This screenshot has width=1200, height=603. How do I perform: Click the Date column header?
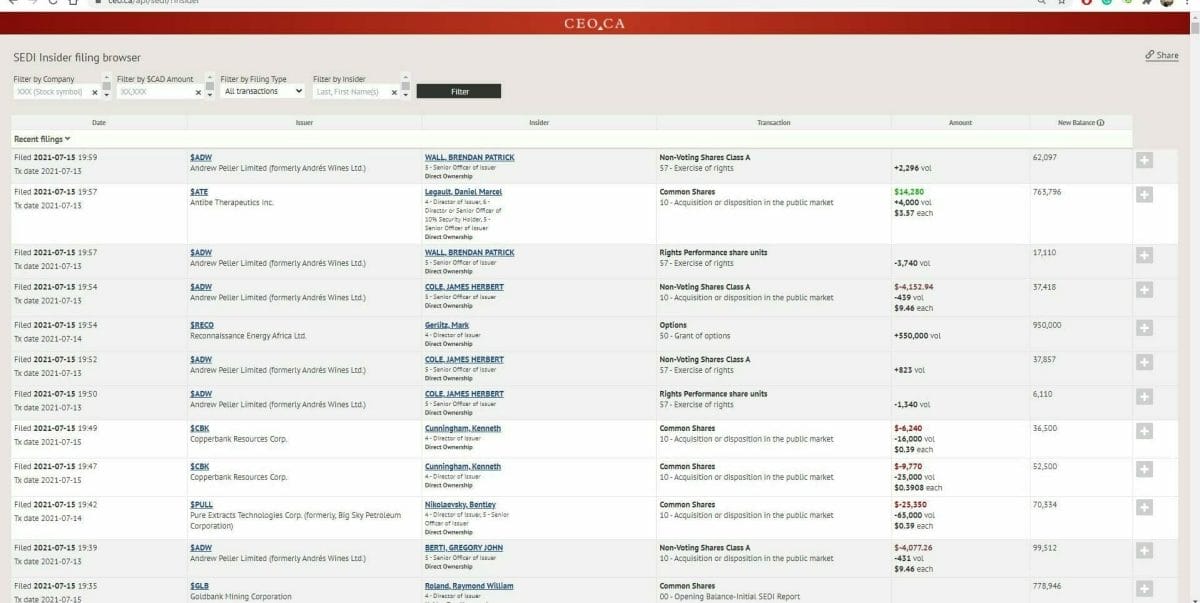coord(99,123)
